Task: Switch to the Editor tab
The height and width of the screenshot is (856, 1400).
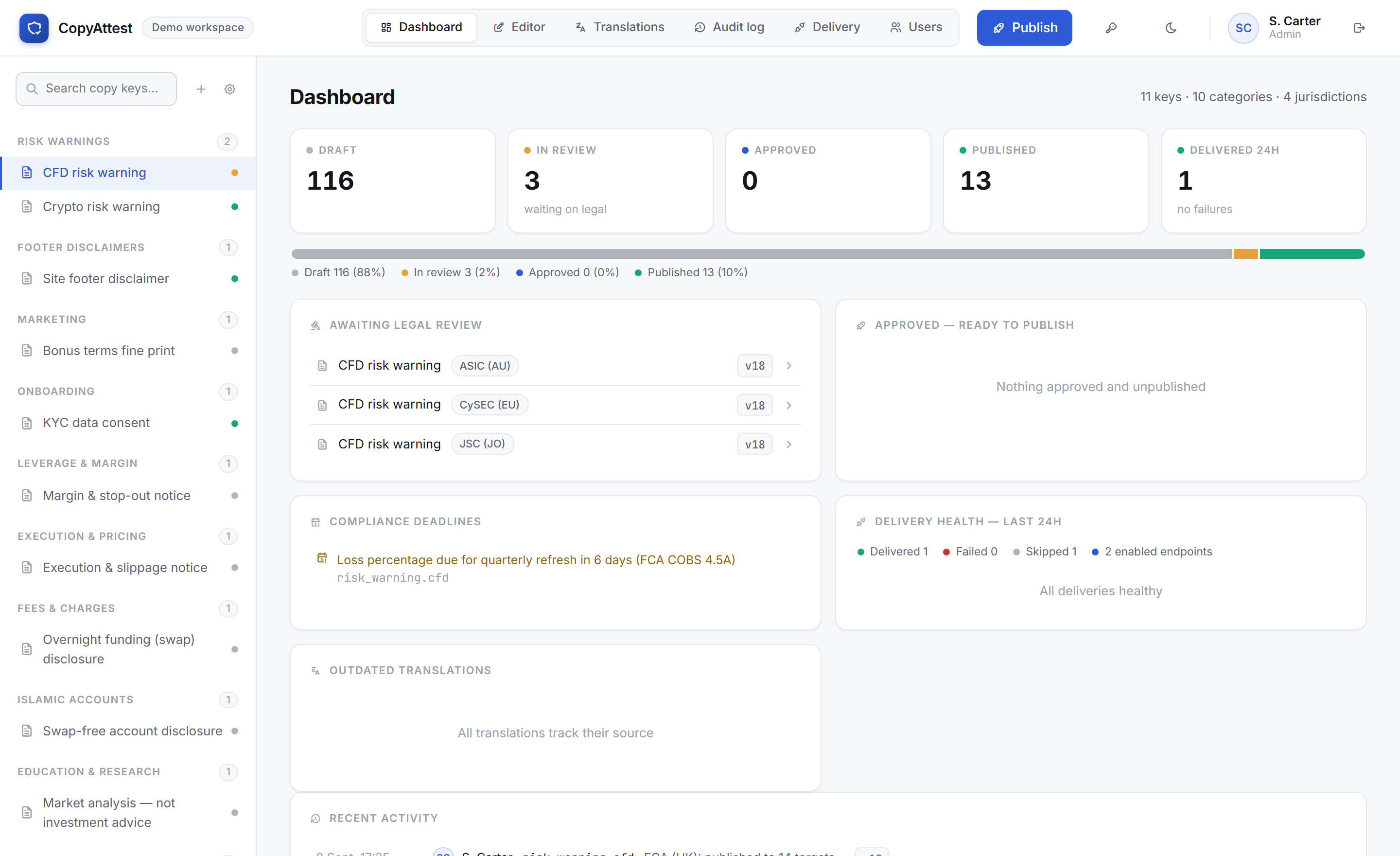Action: tap(519, 27)
